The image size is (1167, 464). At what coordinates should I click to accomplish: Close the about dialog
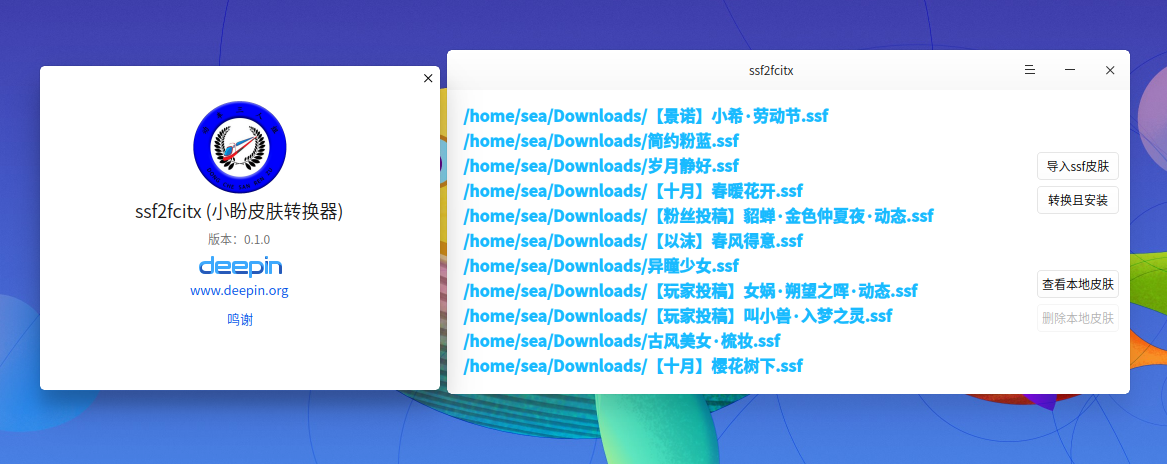[x=428, y=78]
